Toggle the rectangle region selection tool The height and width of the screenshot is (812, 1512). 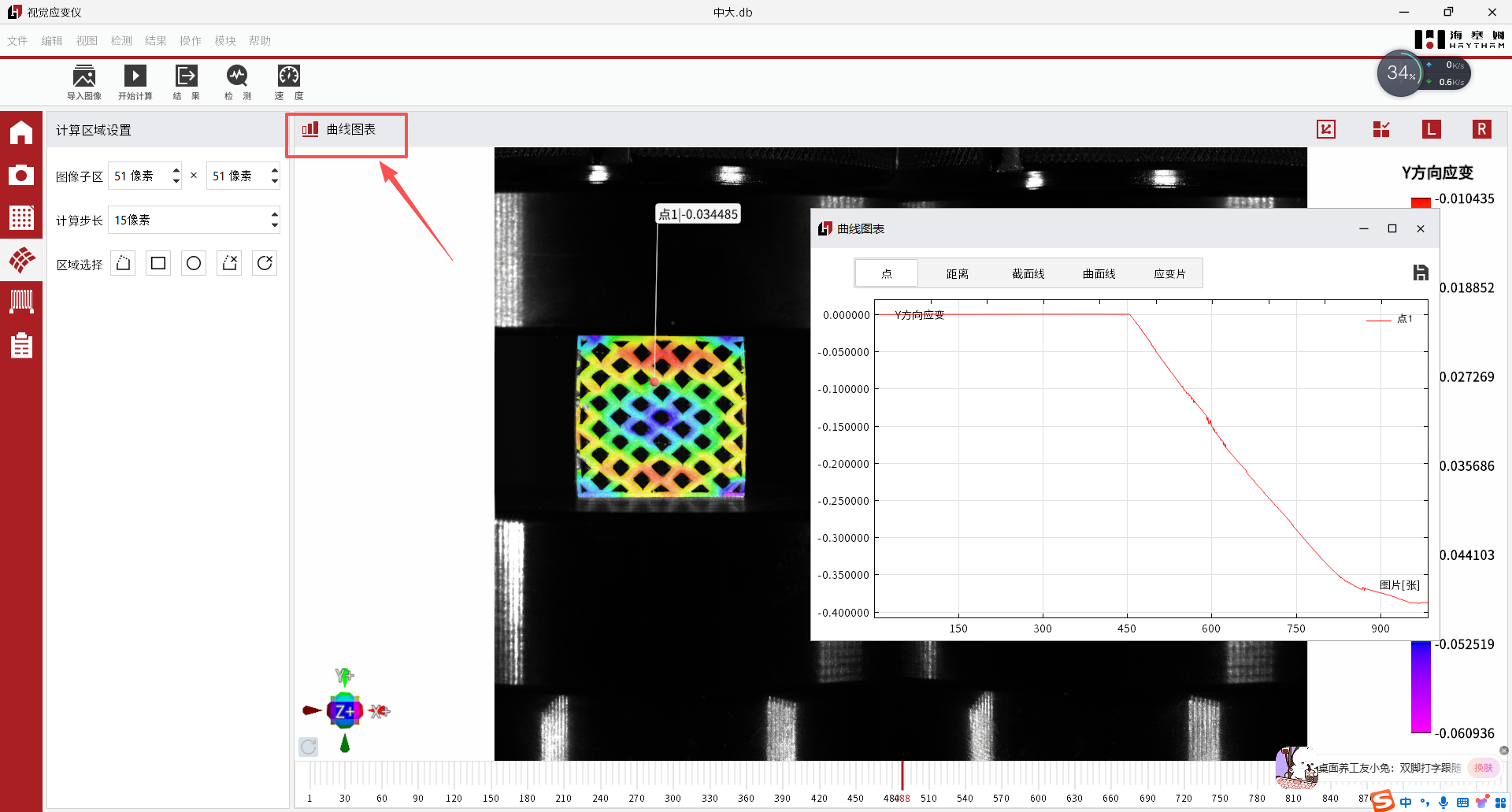click(x=157, y=262)
